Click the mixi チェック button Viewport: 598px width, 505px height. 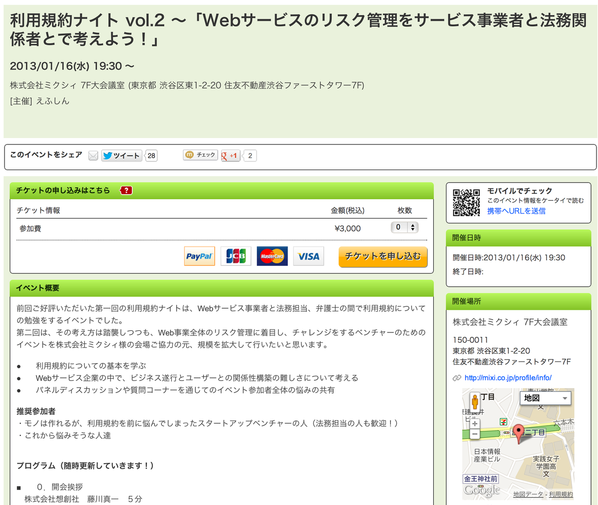(200, 155)
